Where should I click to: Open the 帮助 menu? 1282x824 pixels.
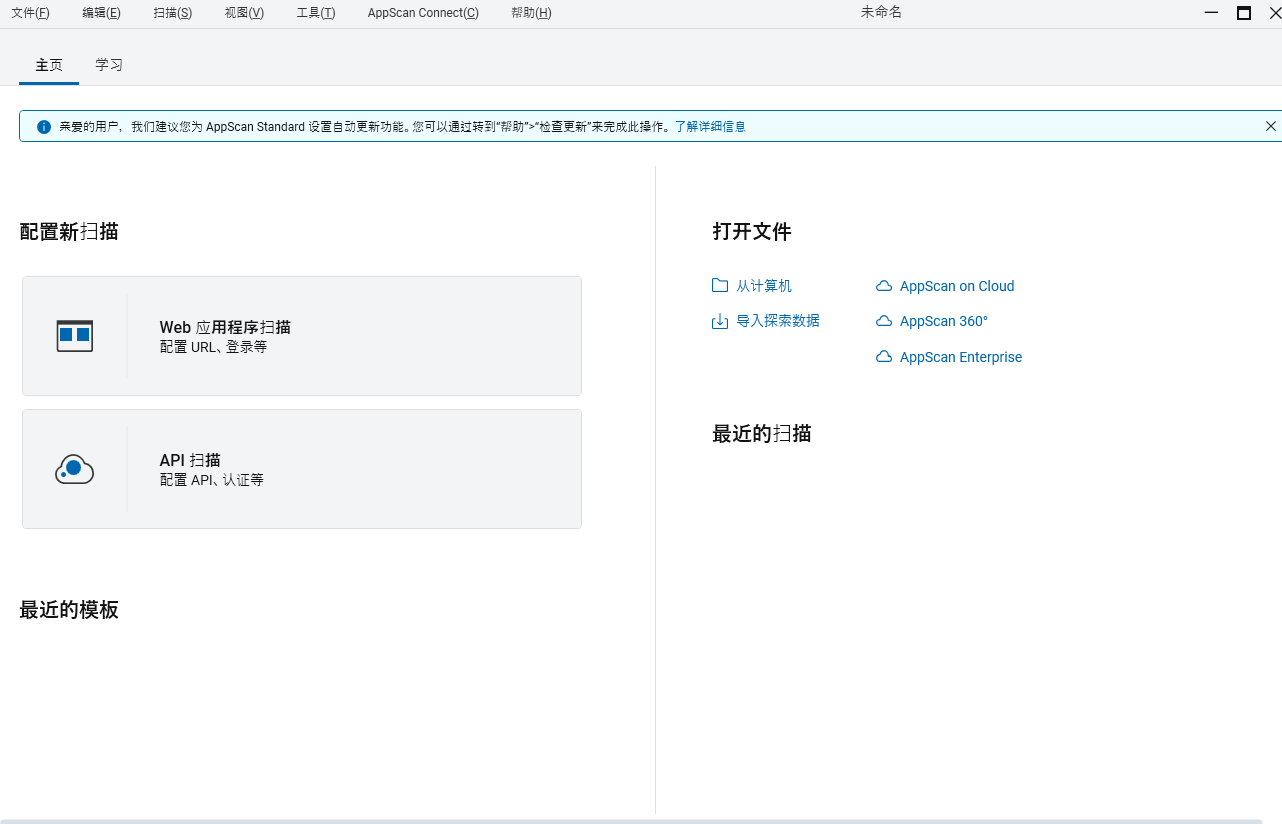pos(530,12)
